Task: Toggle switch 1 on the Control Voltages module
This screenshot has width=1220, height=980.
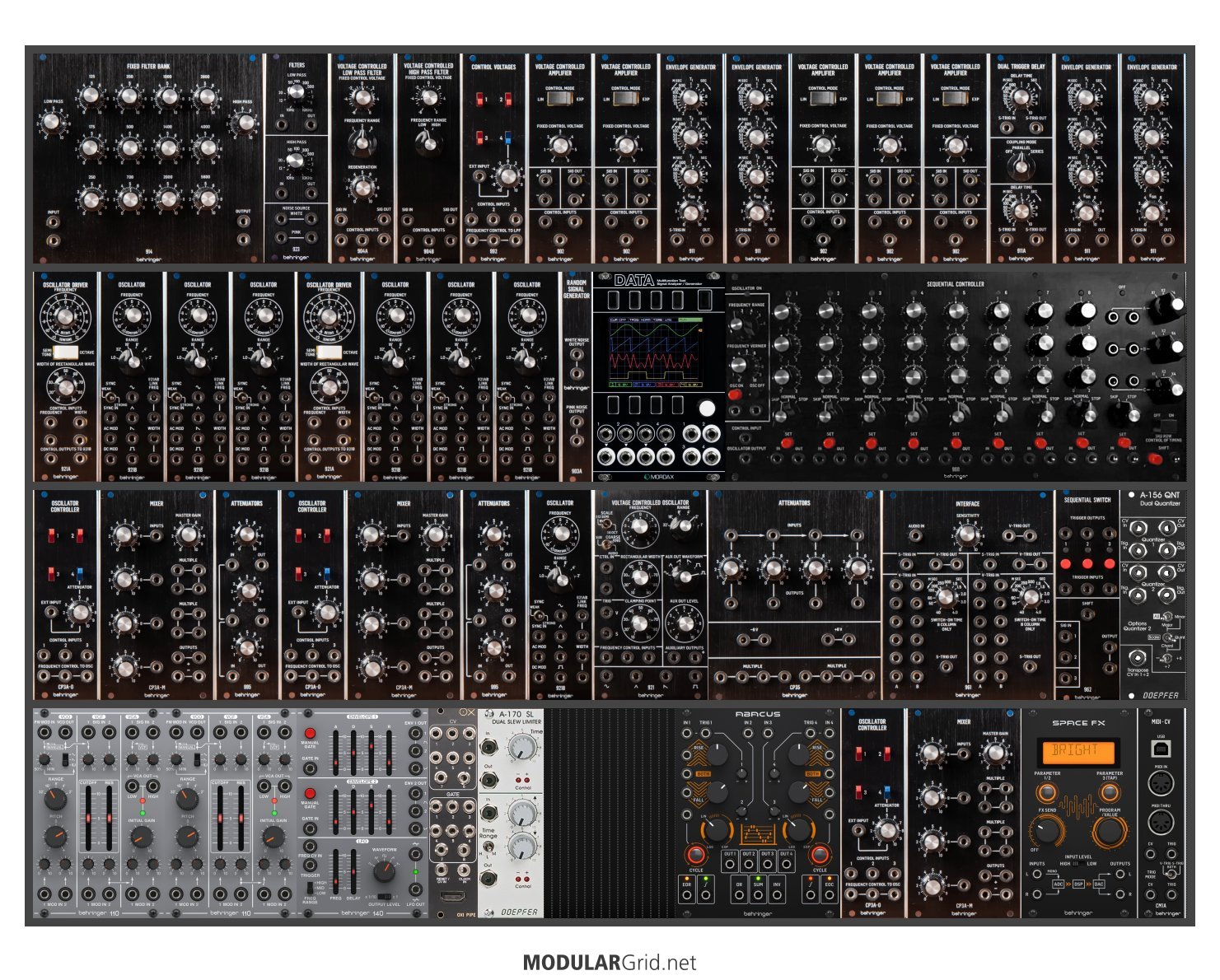Action: tap(479, 100)
